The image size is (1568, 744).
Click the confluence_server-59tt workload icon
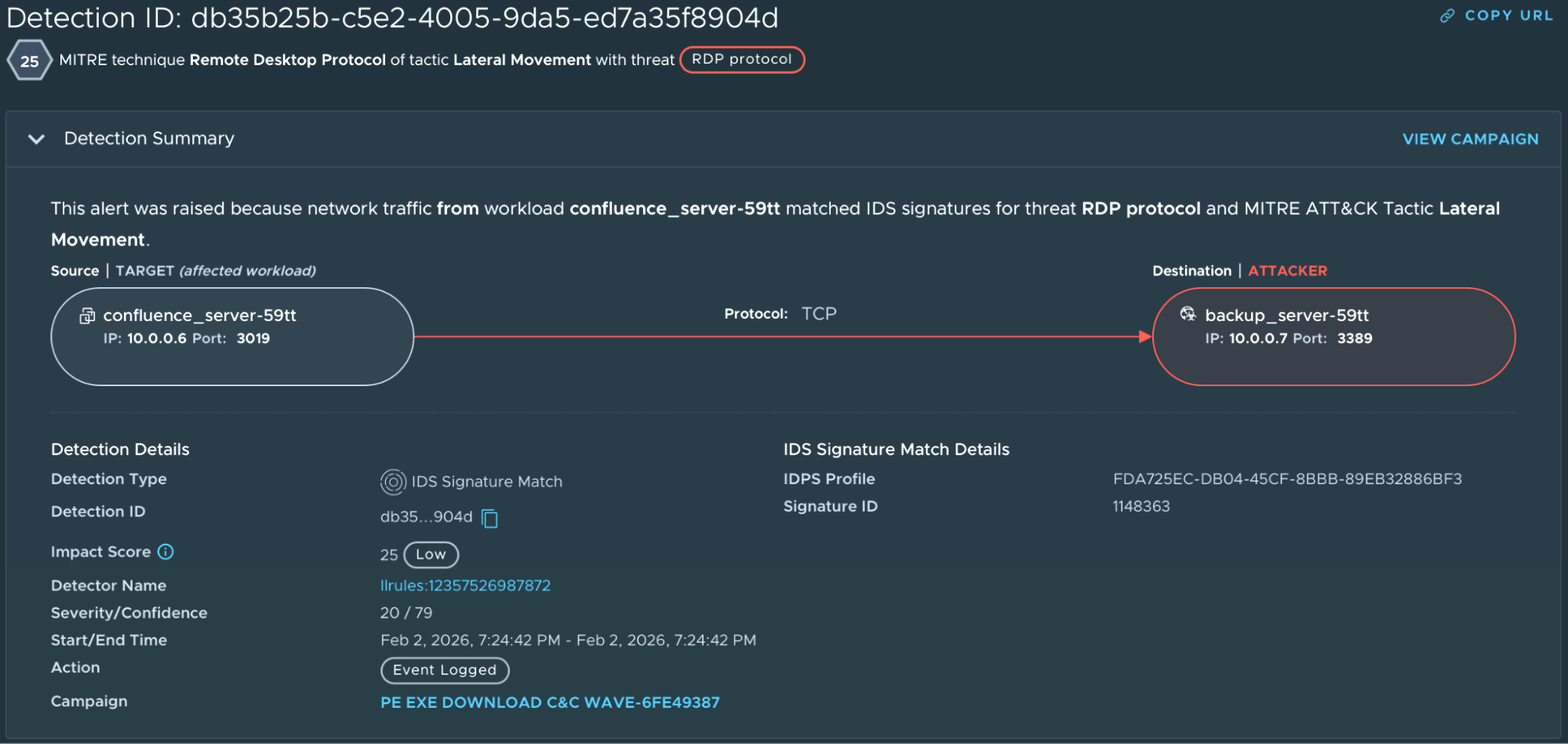tap(87, 315)
